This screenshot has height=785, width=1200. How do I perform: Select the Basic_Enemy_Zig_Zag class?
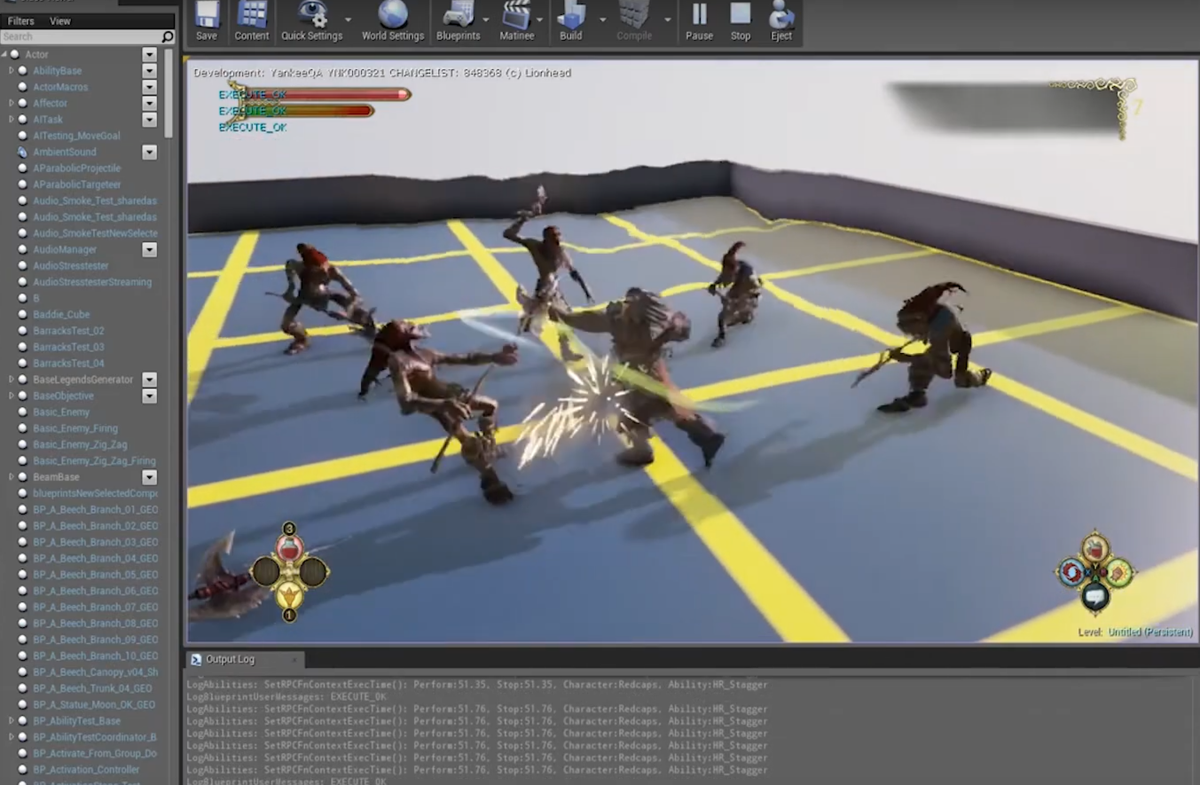(80, 444)
